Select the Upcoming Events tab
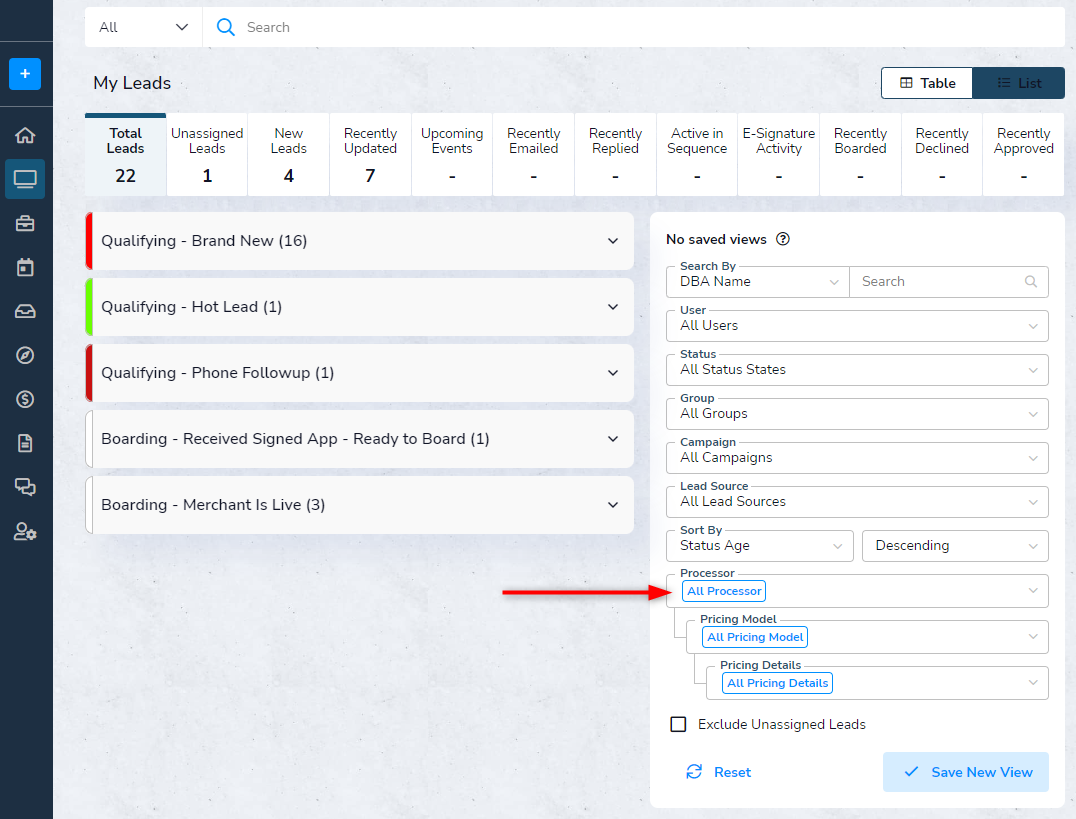Viewport: 1076px width, 819px height. [x=452, y=155]
